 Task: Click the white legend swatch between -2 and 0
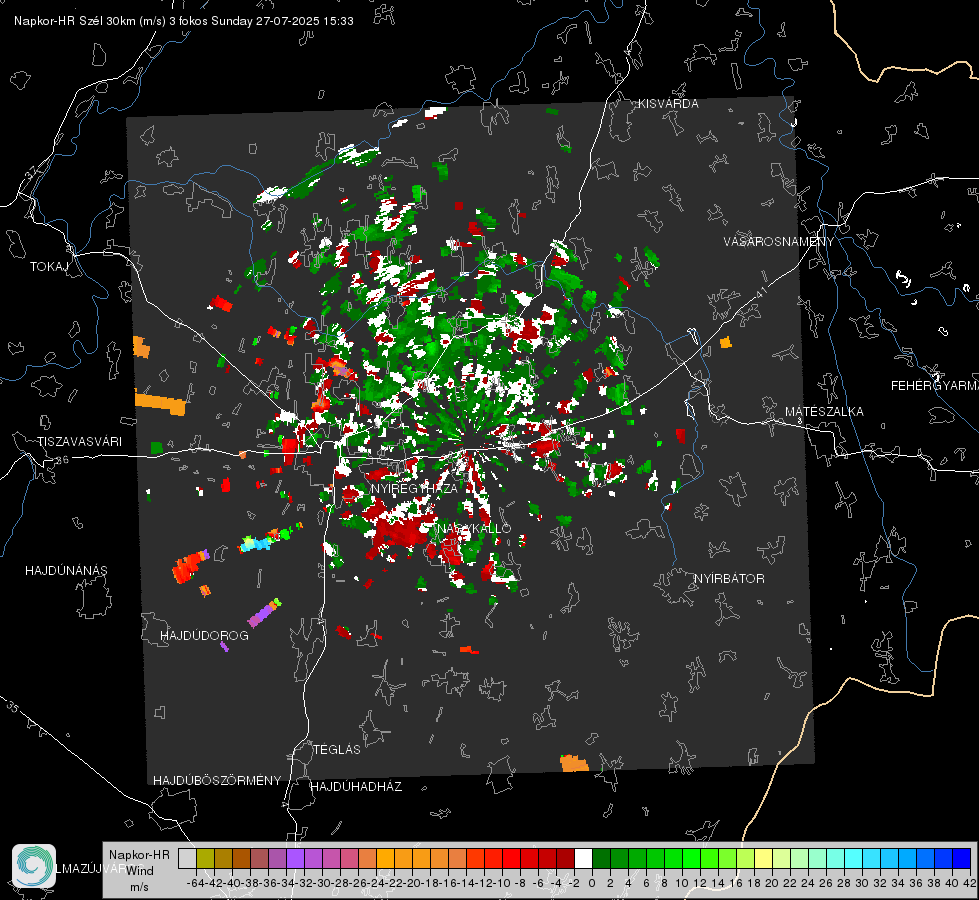[583, 859]
